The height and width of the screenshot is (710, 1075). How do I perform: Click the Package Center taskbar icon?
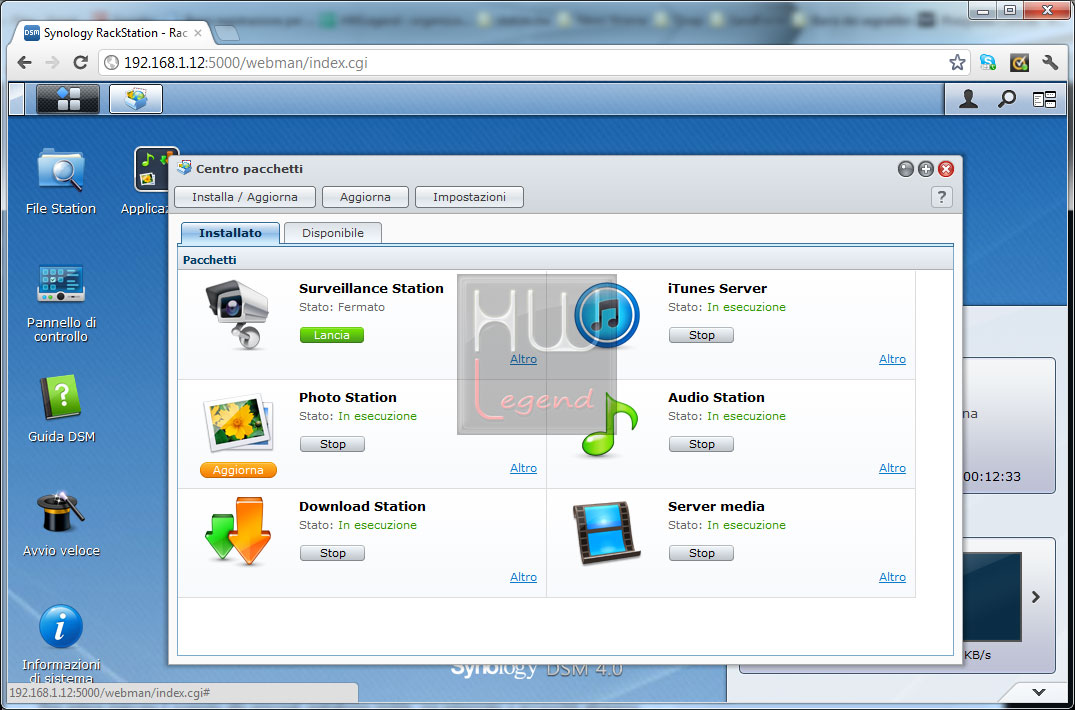point(136,99)
